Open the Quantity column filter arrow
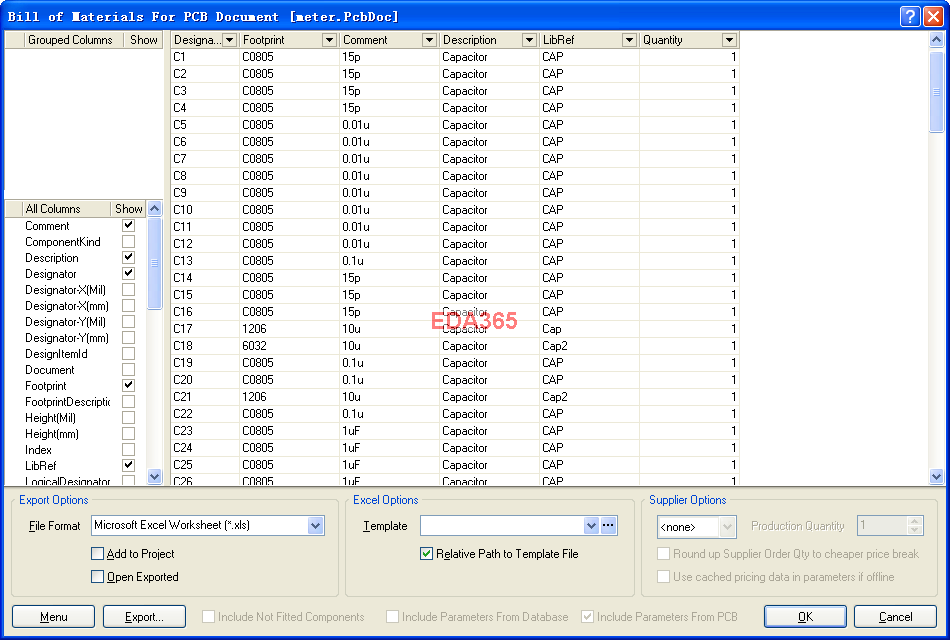 [x=729, y=40]
